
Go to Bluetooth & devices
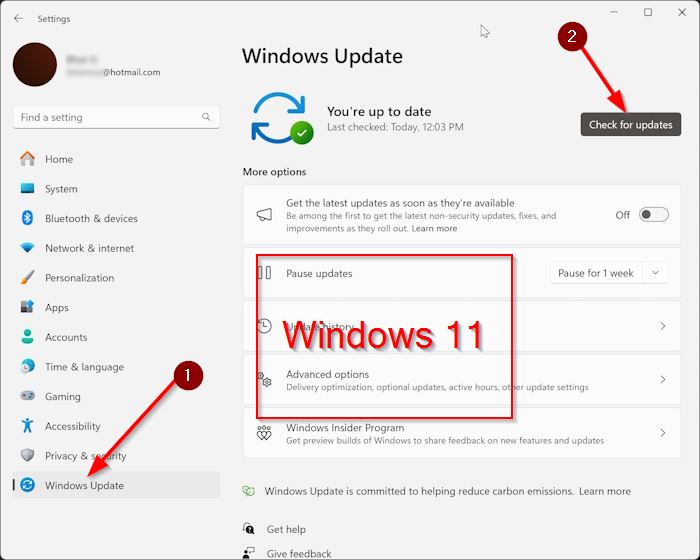(116, 218)
